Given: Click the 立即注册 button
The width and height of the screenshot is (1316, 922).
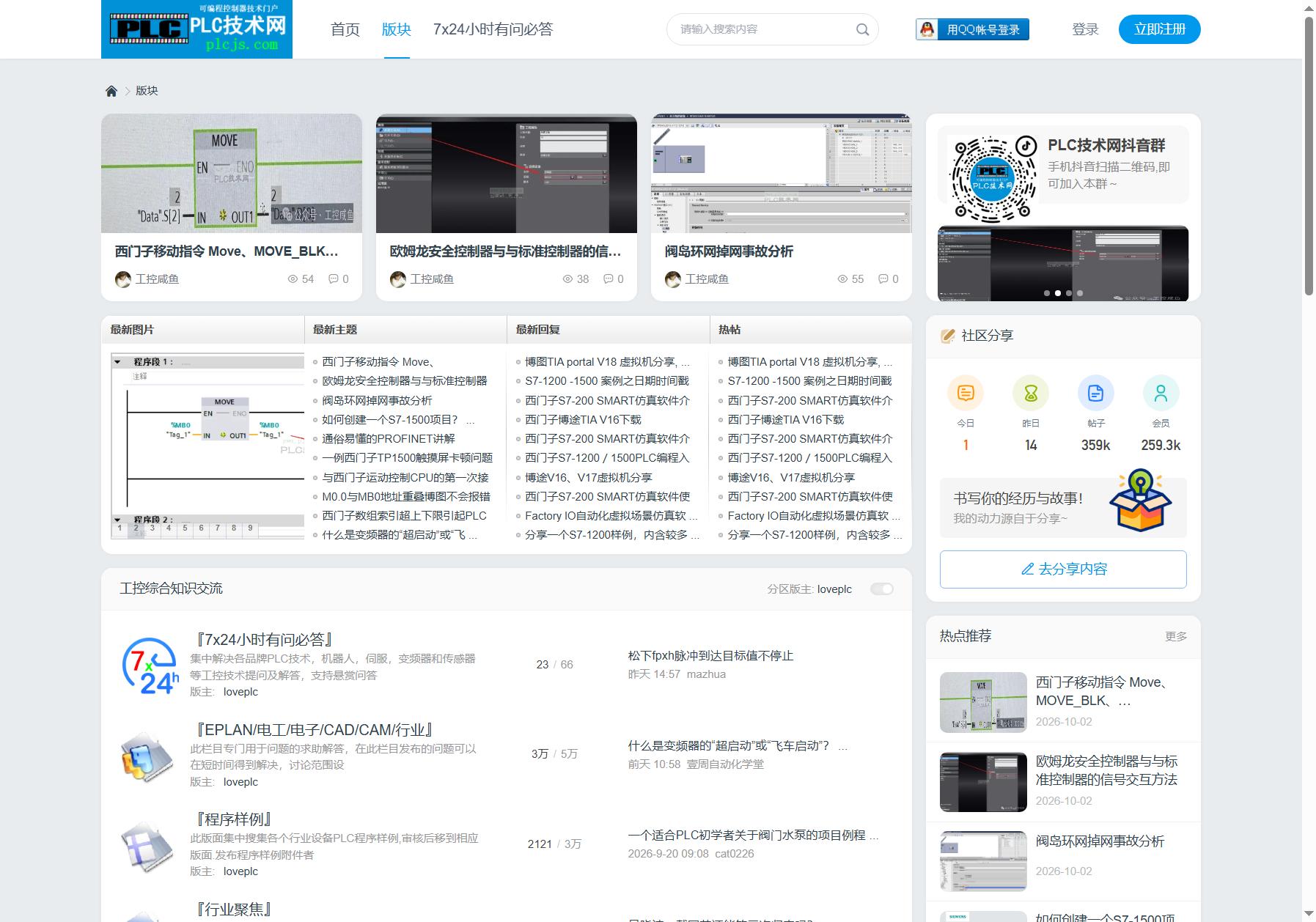Looking at the screenshot, I should [1160, 29].
